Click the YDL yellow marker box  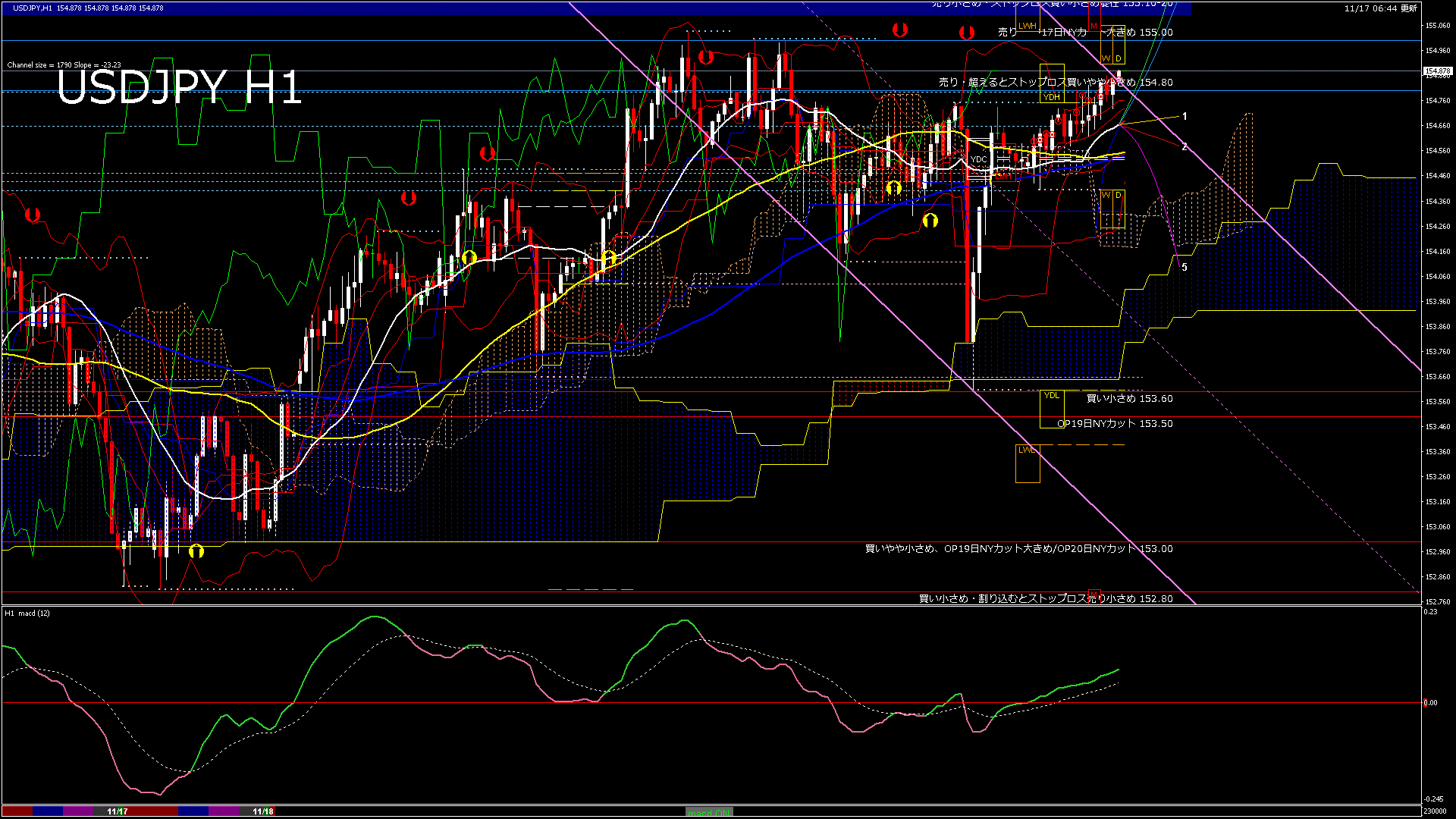(1051, 395)
